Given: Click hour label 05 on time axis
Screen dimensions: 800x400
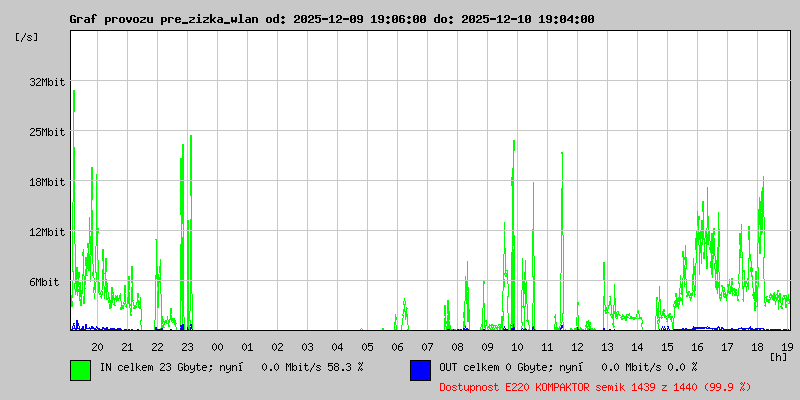Looking at the screenshot, I should point(367,347).
